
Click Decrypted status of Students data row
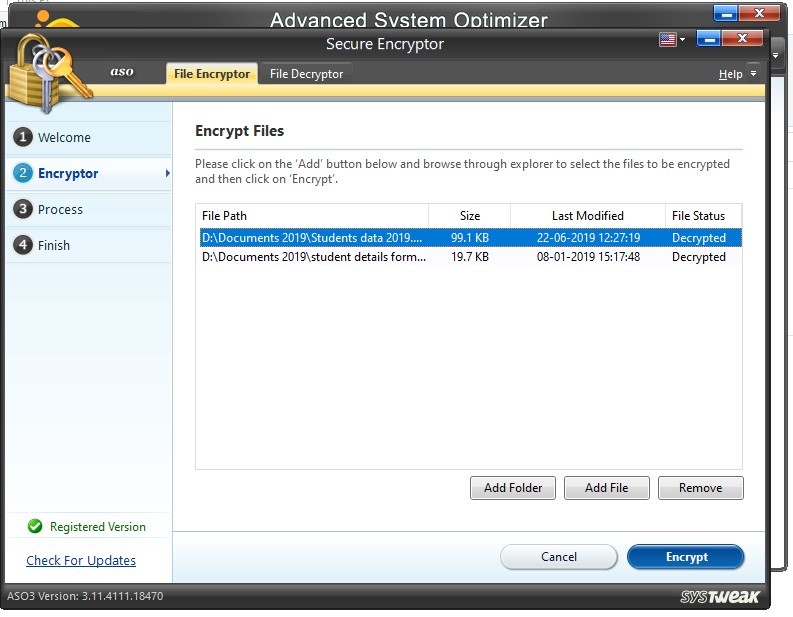pos(698,238)
